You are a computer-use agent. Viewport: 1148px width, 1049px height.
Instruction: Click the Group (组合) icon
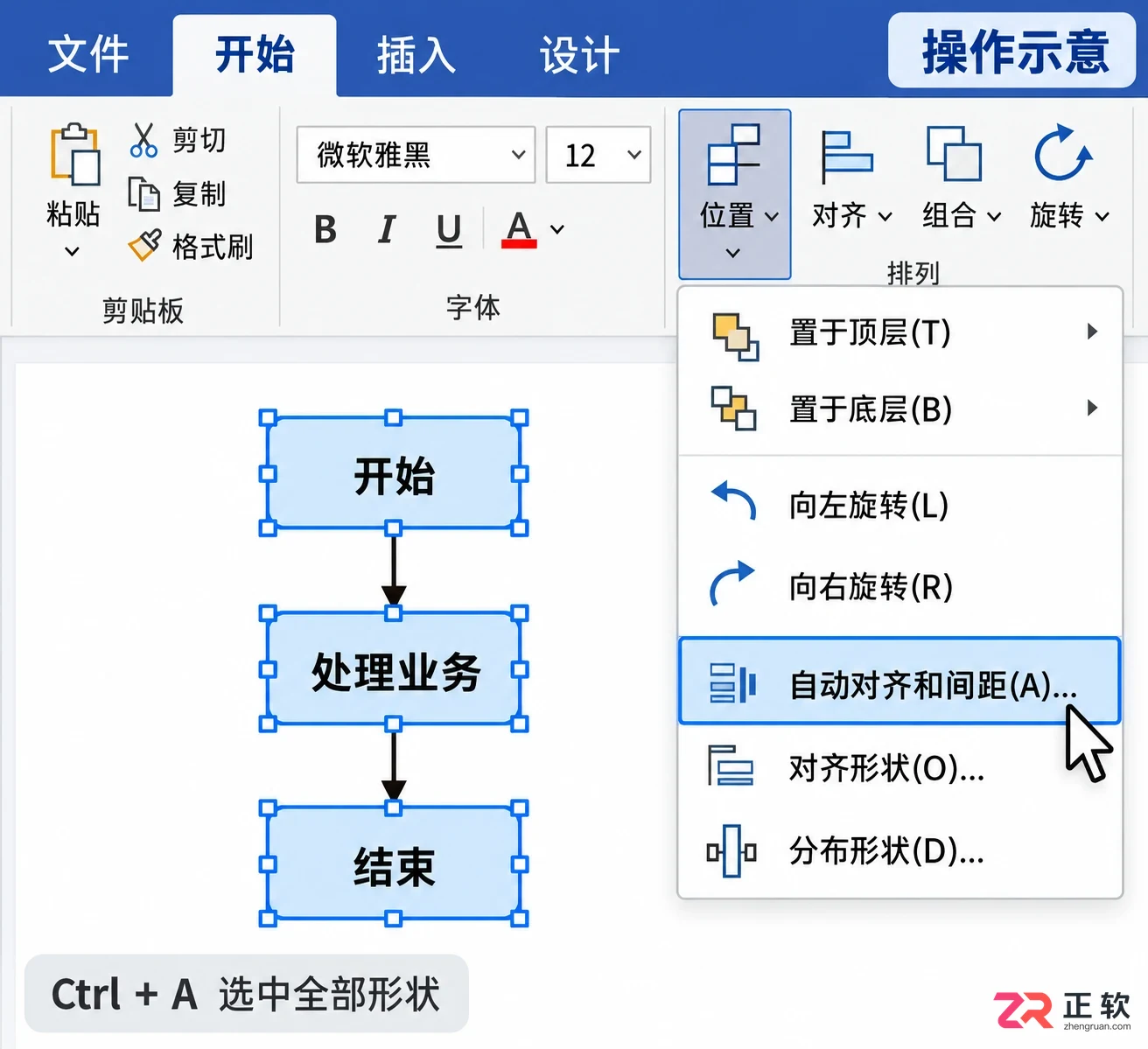[x=954, y=154]
